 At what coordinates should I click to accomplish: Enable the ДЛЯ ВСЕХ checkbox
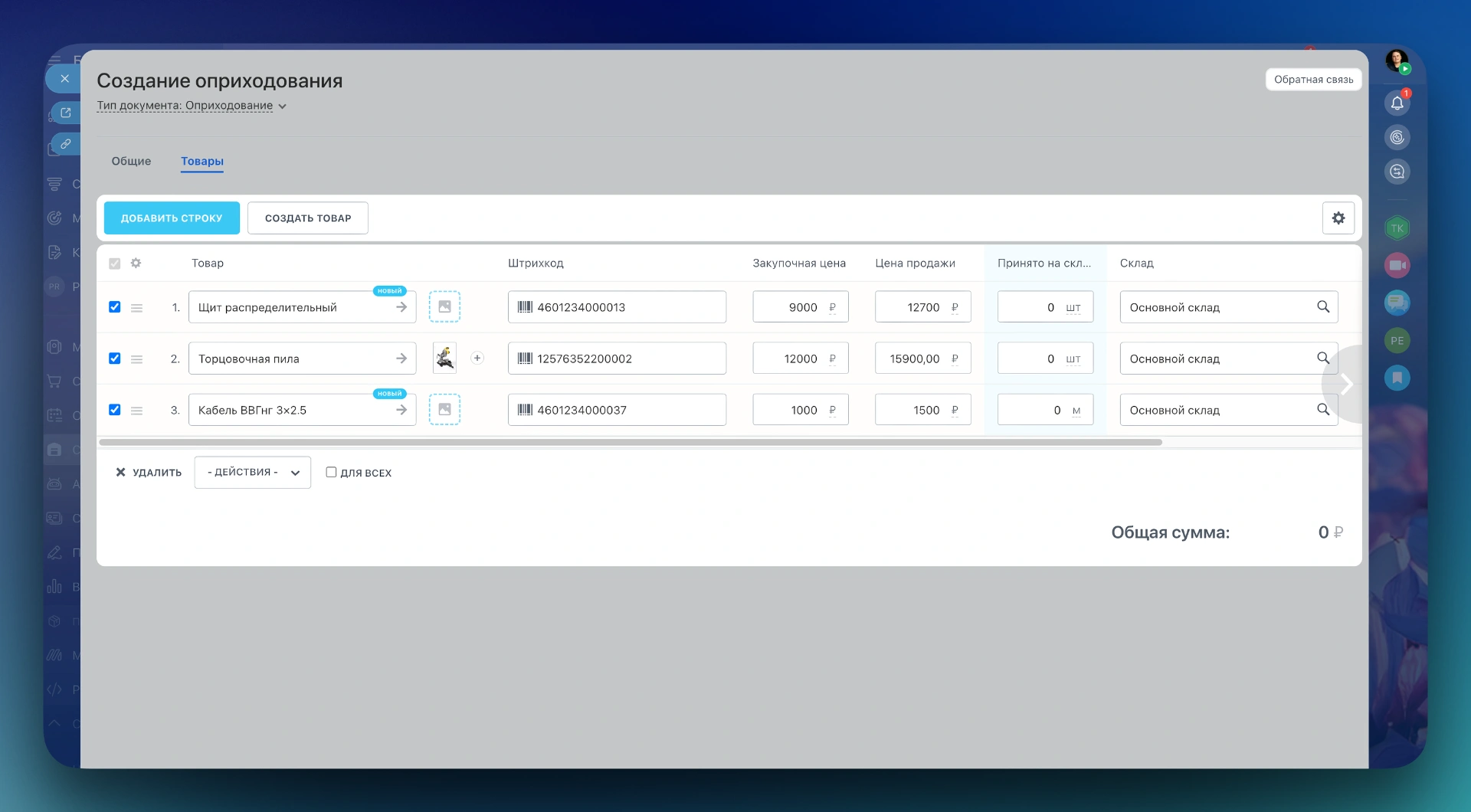331,473
